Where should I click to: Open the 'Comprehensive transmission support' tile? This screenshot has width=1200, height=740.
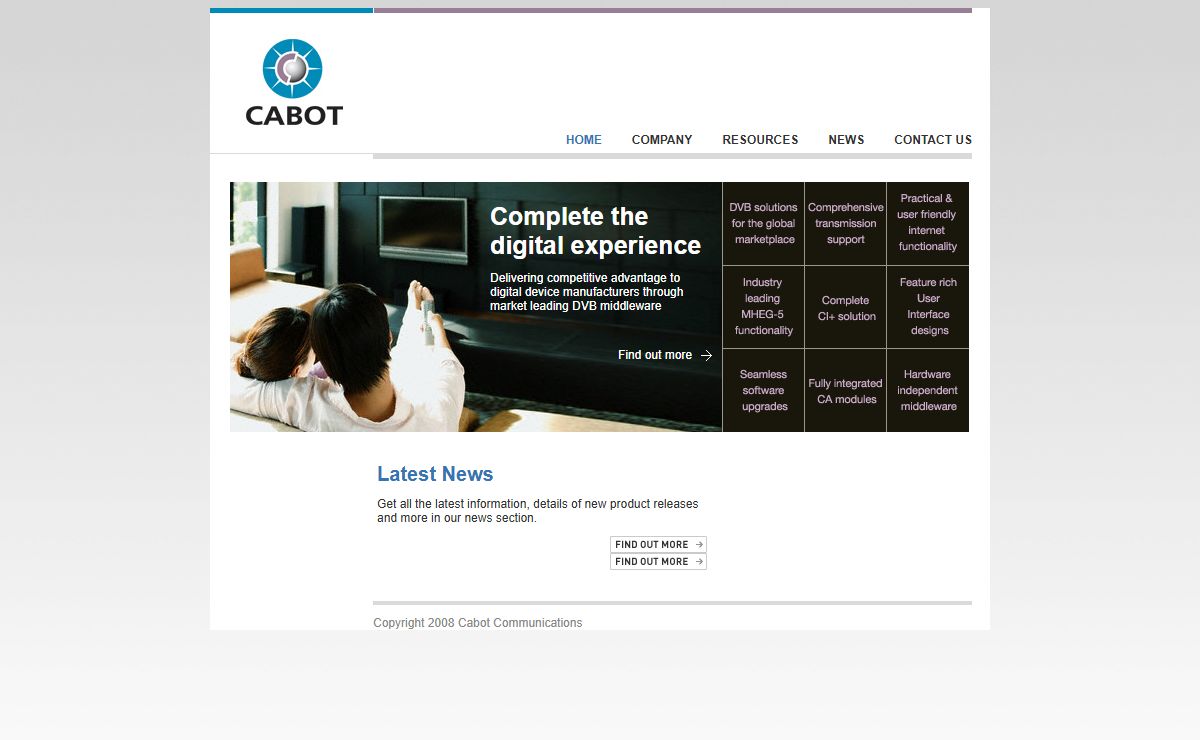(845, 223)
